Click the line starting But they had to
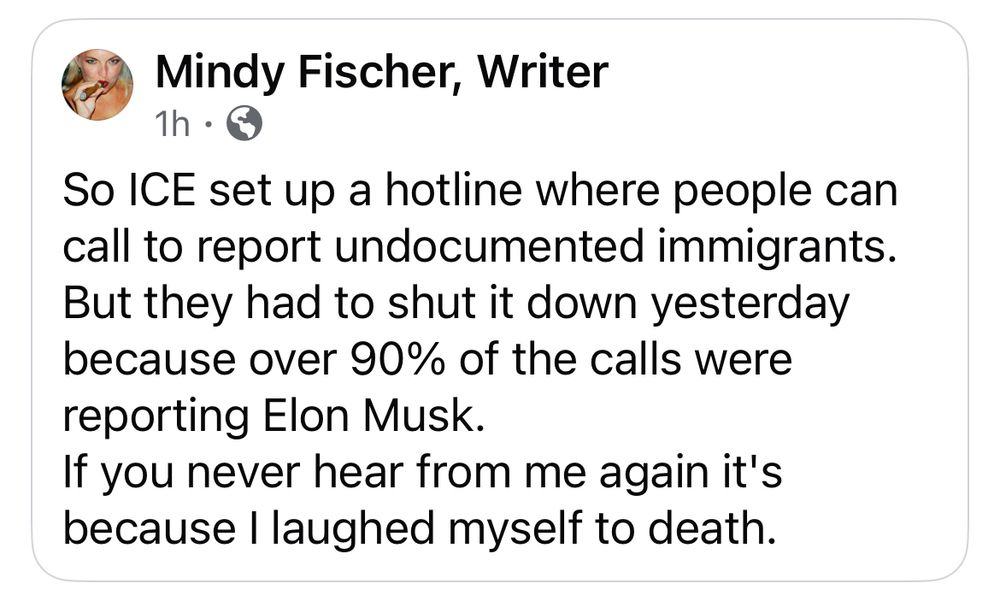The width and height of the screenshot is (1000, 608). (455, 304)
